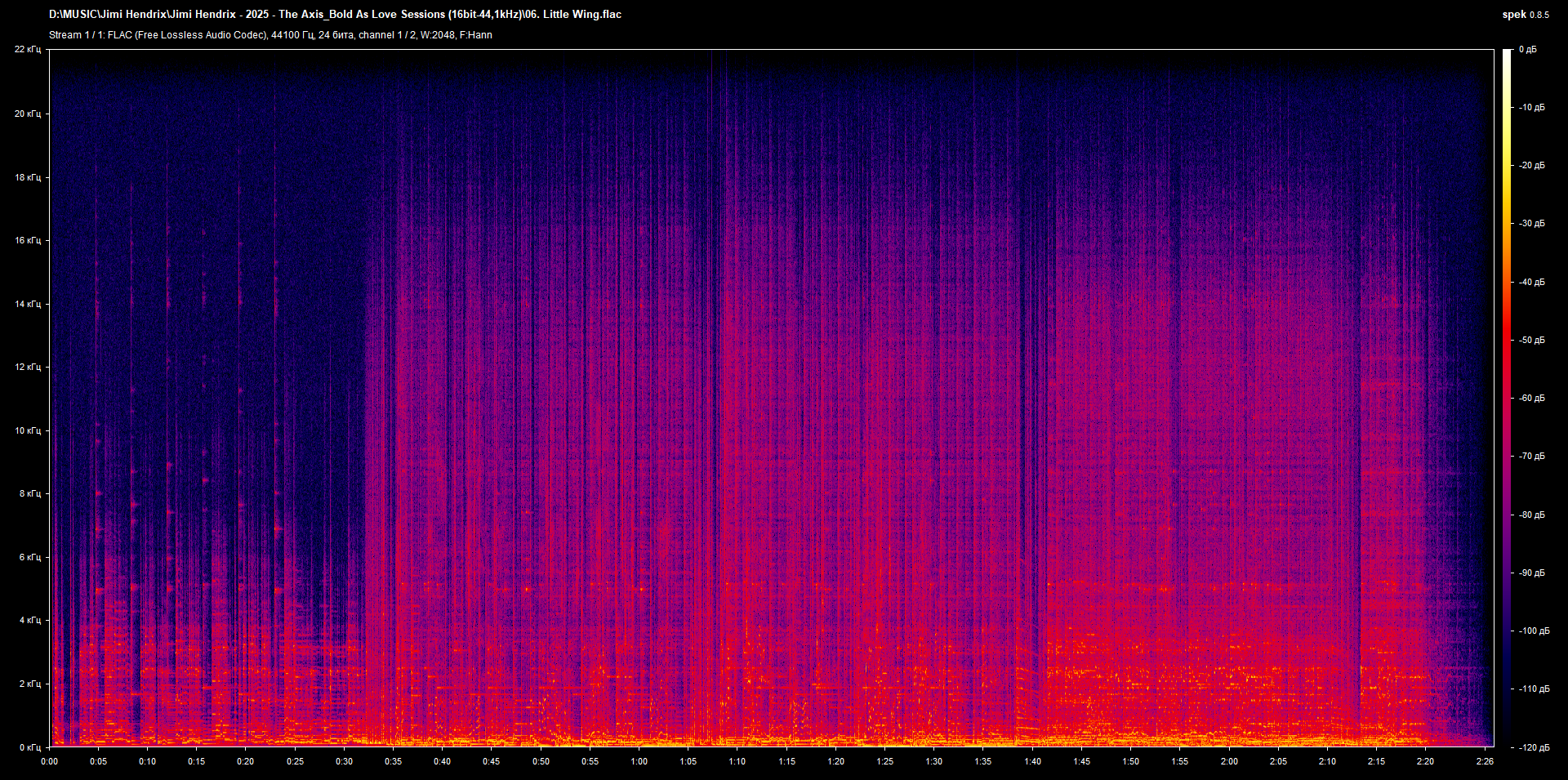Viewport: 1568px width, 780px height.
Task: Click the 1:10 time label
Action: (x=736, y=760)
